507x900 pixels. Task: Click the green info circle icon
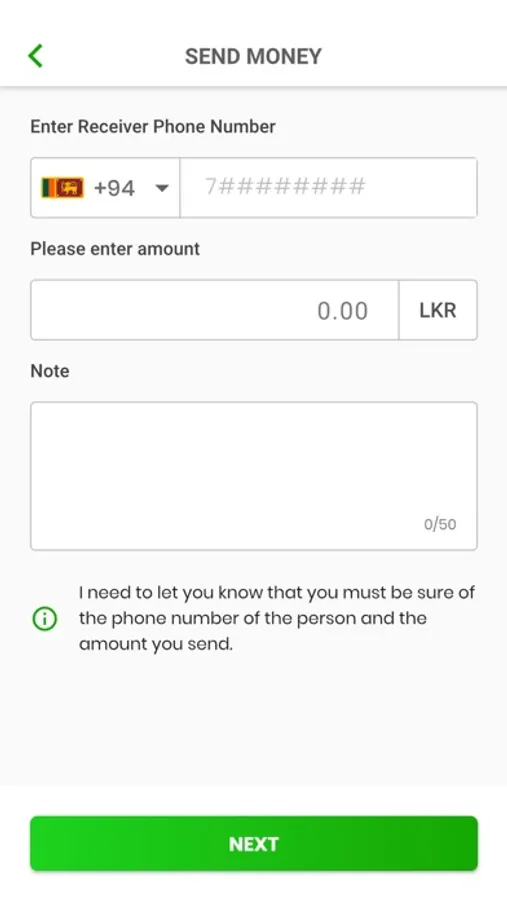(45, 619)
